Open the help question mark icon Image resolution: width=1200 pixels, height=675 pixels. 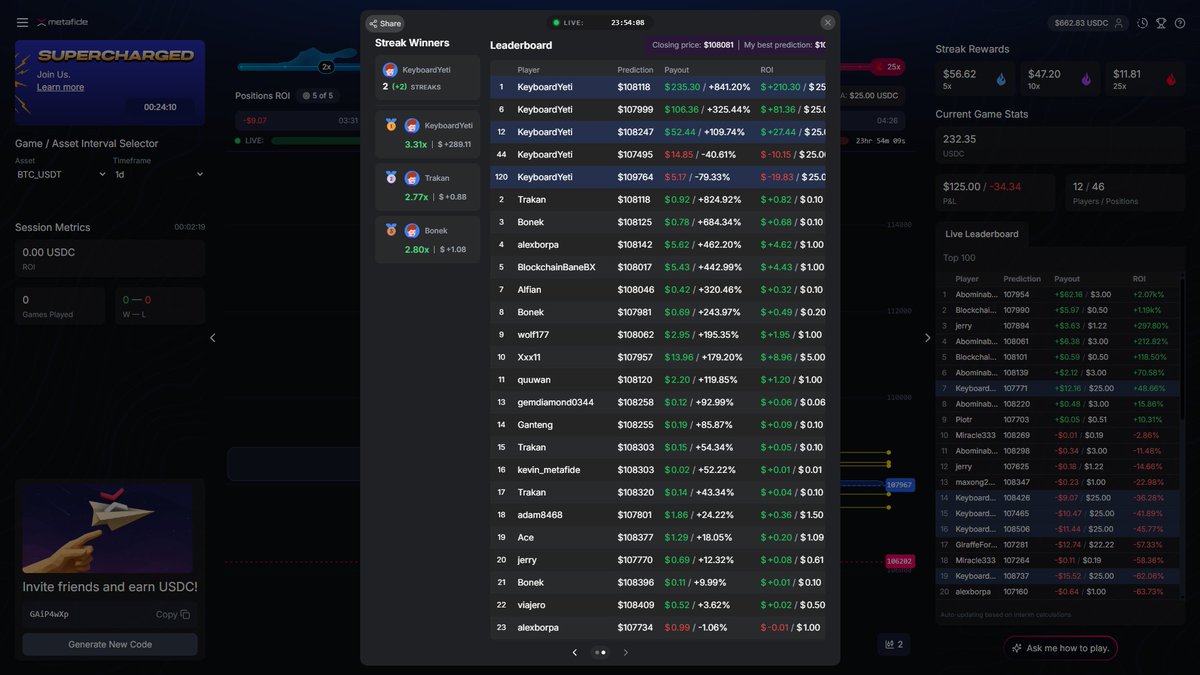point(1180,21)
